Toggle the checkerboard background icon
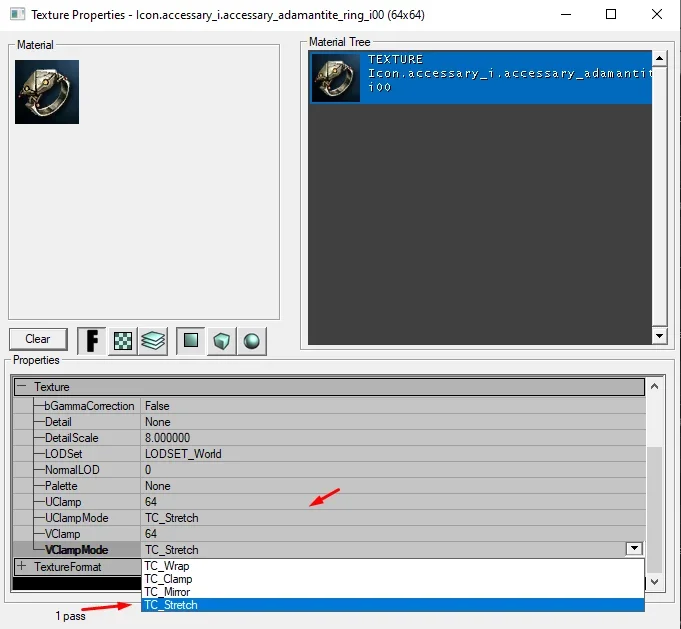Screen dimensions: 681x629 (x=123, y=340)
